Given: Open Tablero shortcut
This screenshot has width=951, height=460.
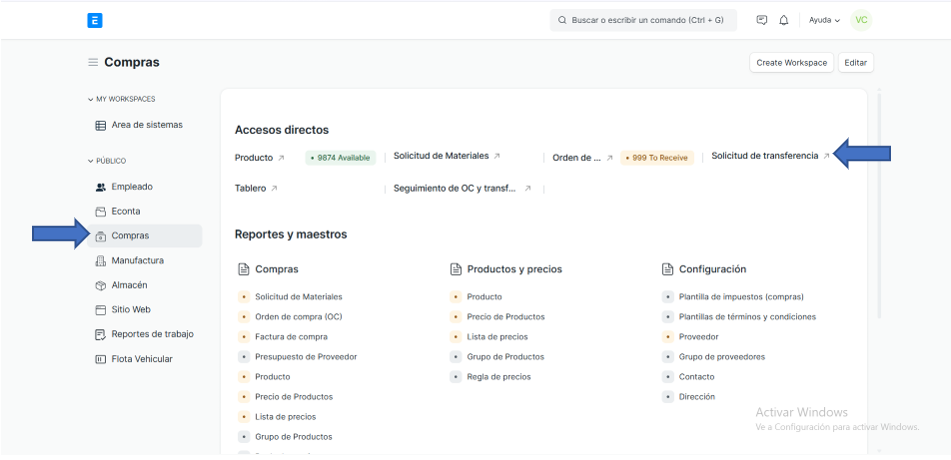Looking at the screenshot, I should point(250,189).
